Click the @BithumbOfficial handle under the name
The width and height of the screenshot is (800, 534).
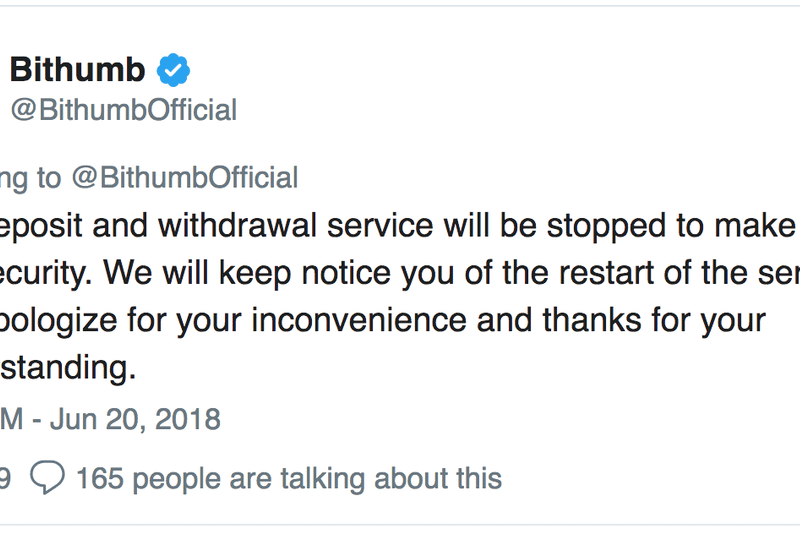[123, 110]
